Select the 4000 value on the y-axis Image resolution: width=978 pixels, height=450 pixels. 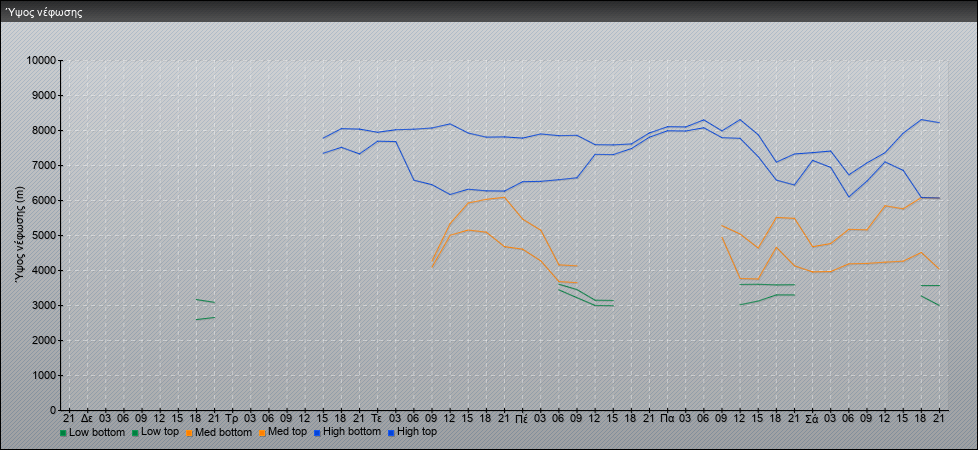coord(44,270)
